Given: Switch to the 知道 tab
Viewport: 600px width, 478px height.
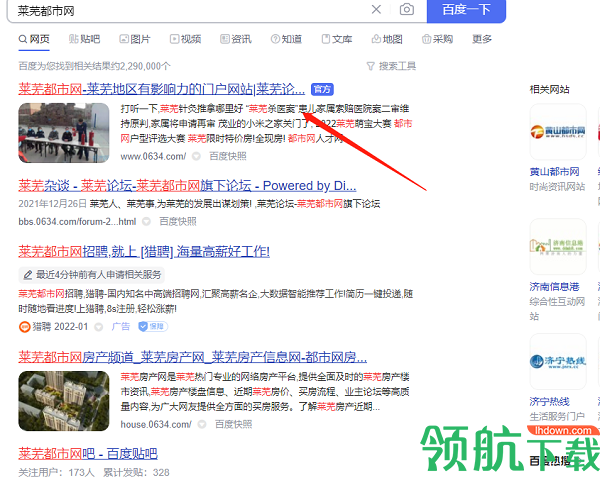Looking at the screenshot, I should click(x=286, y=39).
